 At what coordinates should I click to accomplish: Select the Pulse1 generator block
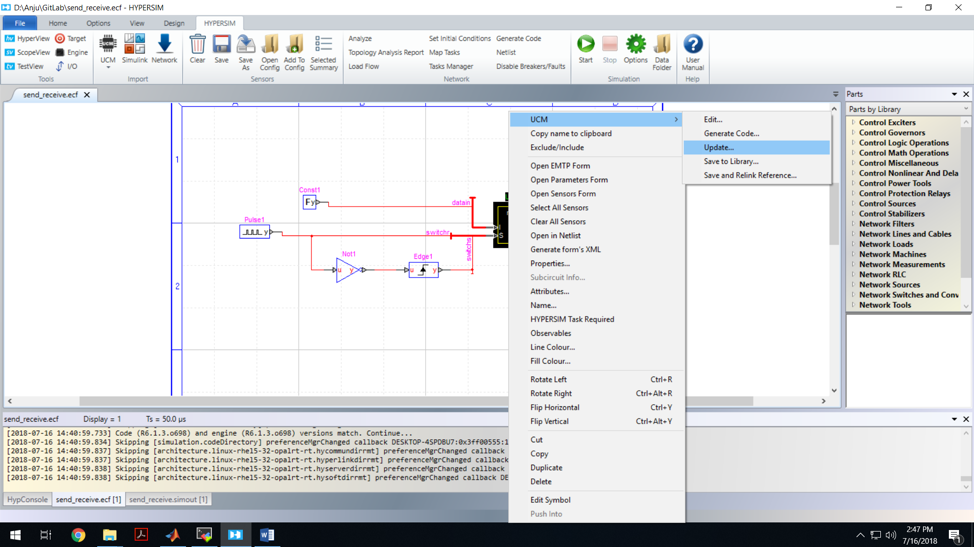pyautogui.click(x=255, y=232)
